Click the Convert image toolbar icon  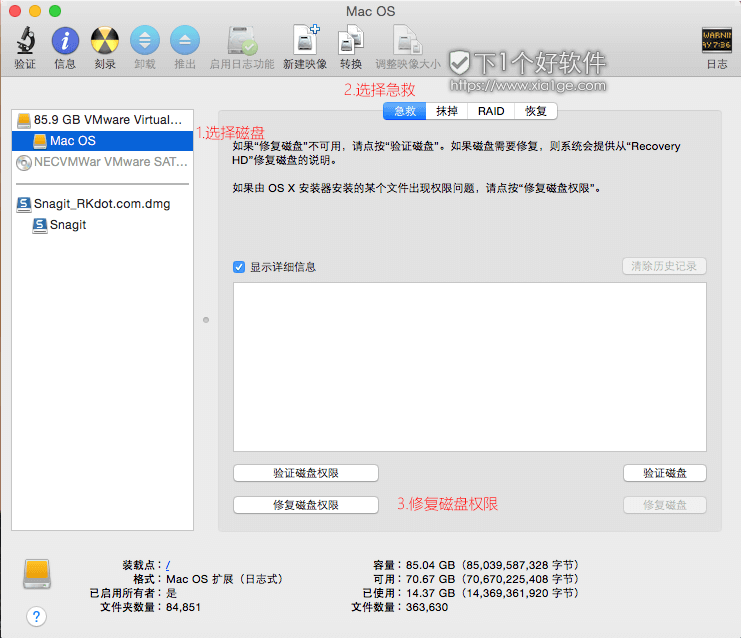(351, 41)
